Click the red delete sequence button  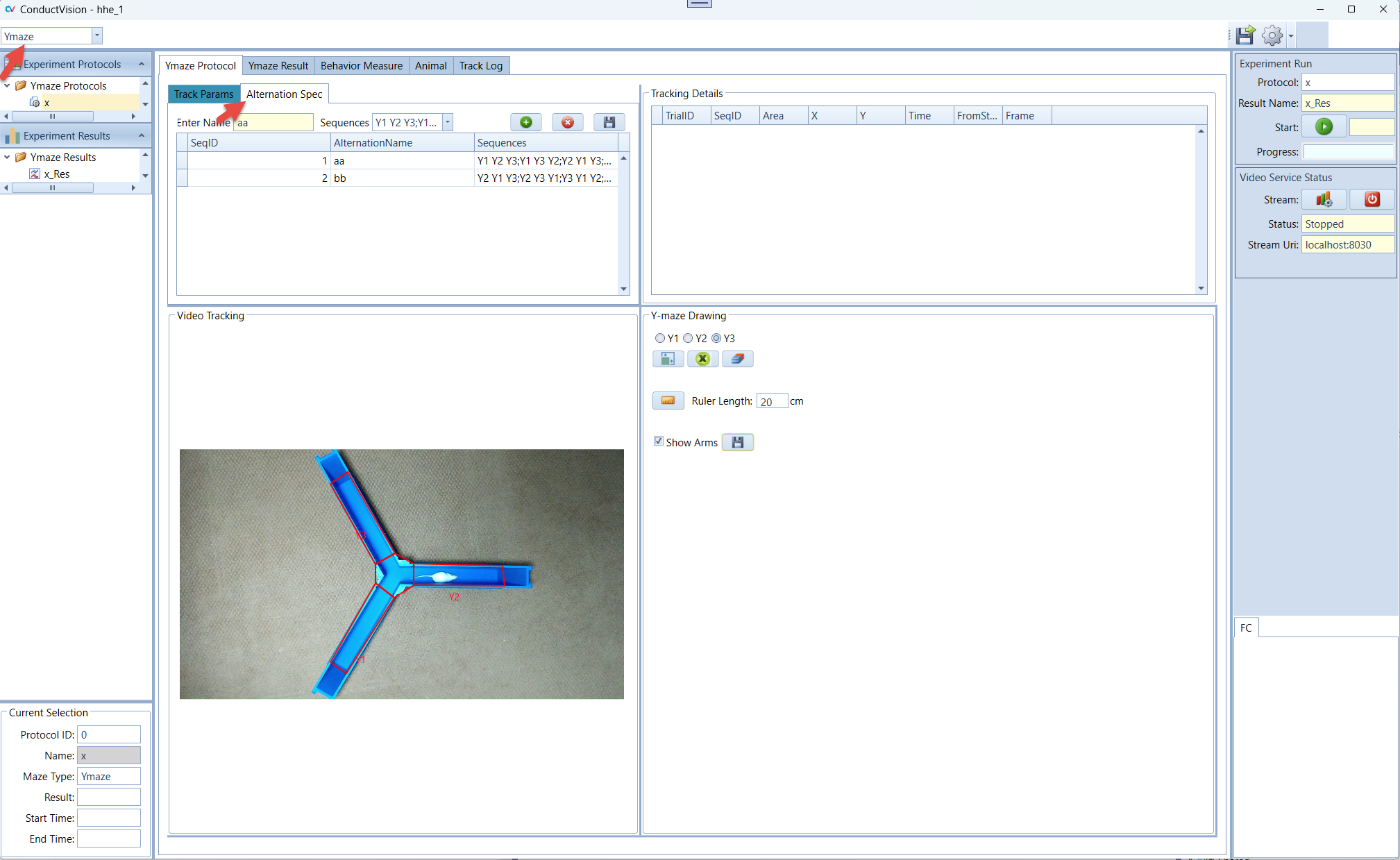click(x=567, y=122)
